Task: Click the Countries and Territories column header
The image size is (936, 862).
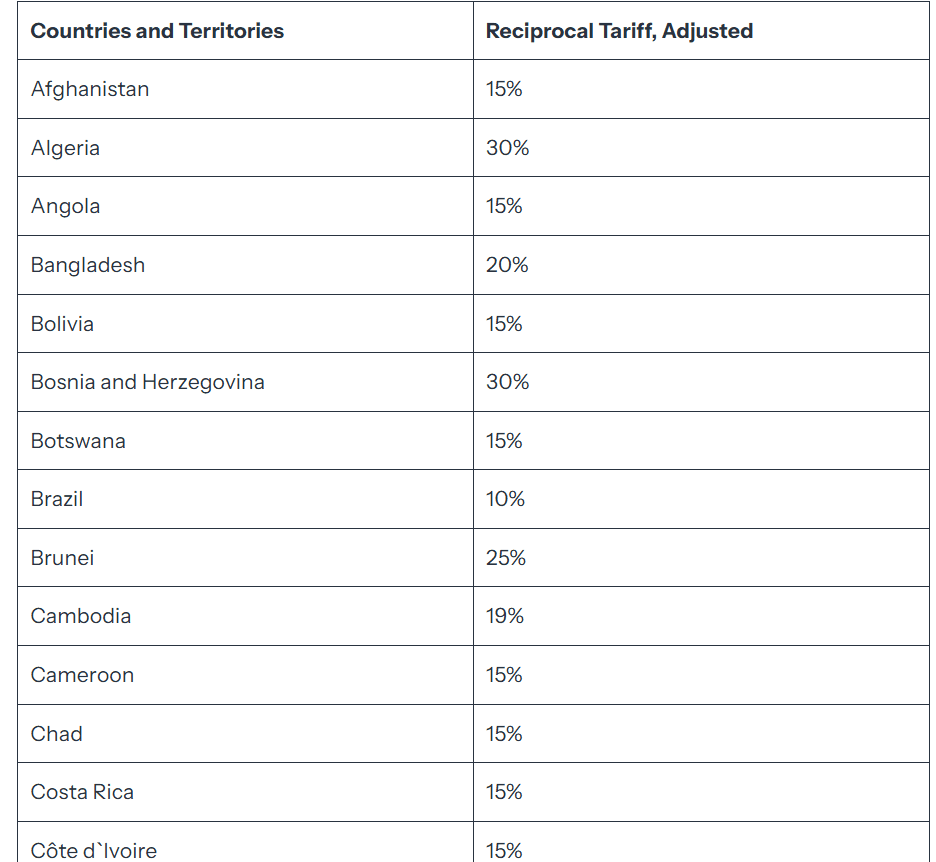Action: (157, 31)
